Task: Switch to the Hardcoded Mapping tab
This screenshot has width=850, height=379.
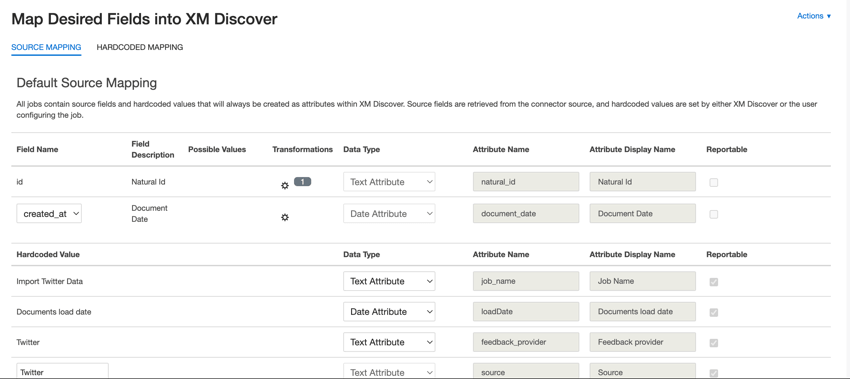Action: tap(140, 47)
